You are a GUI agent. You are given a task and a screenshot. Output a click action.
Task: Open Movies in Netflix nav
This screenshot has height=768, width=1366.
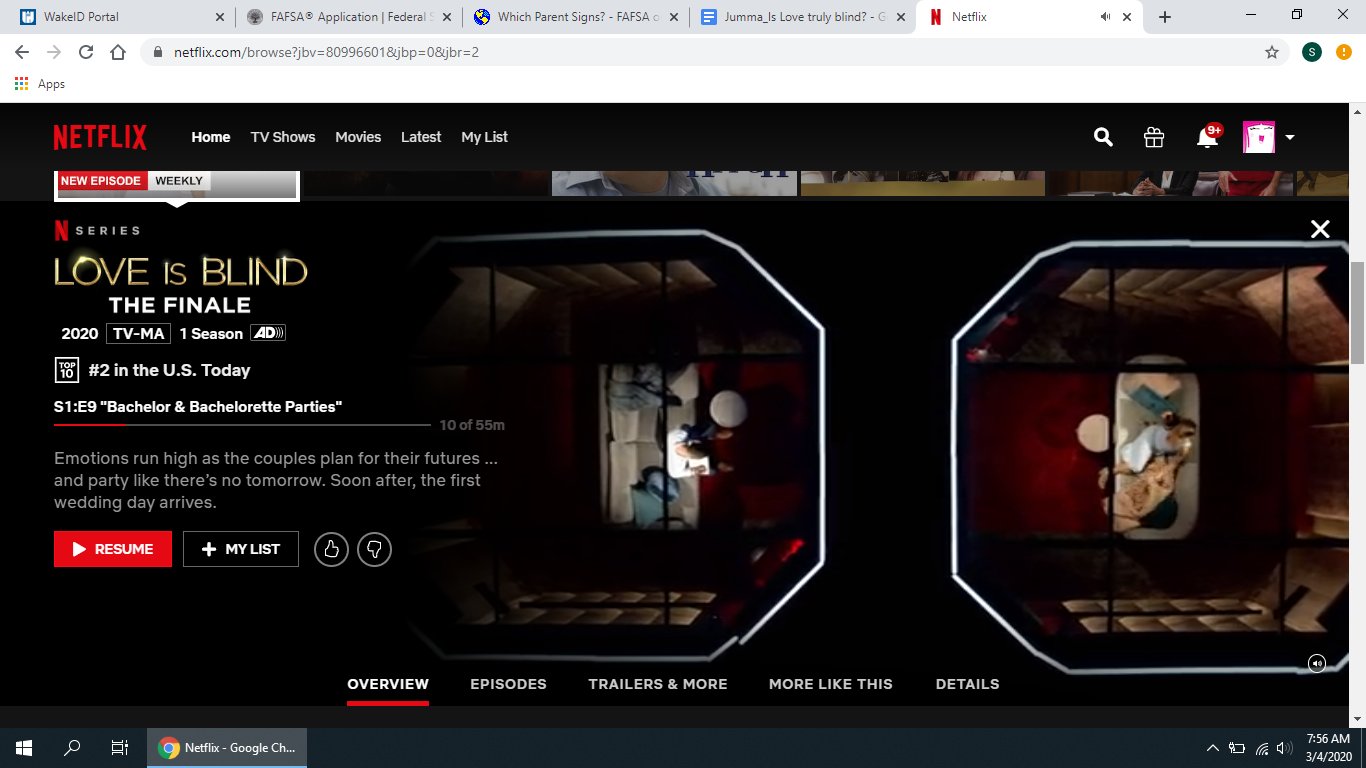tap(358, 137)
